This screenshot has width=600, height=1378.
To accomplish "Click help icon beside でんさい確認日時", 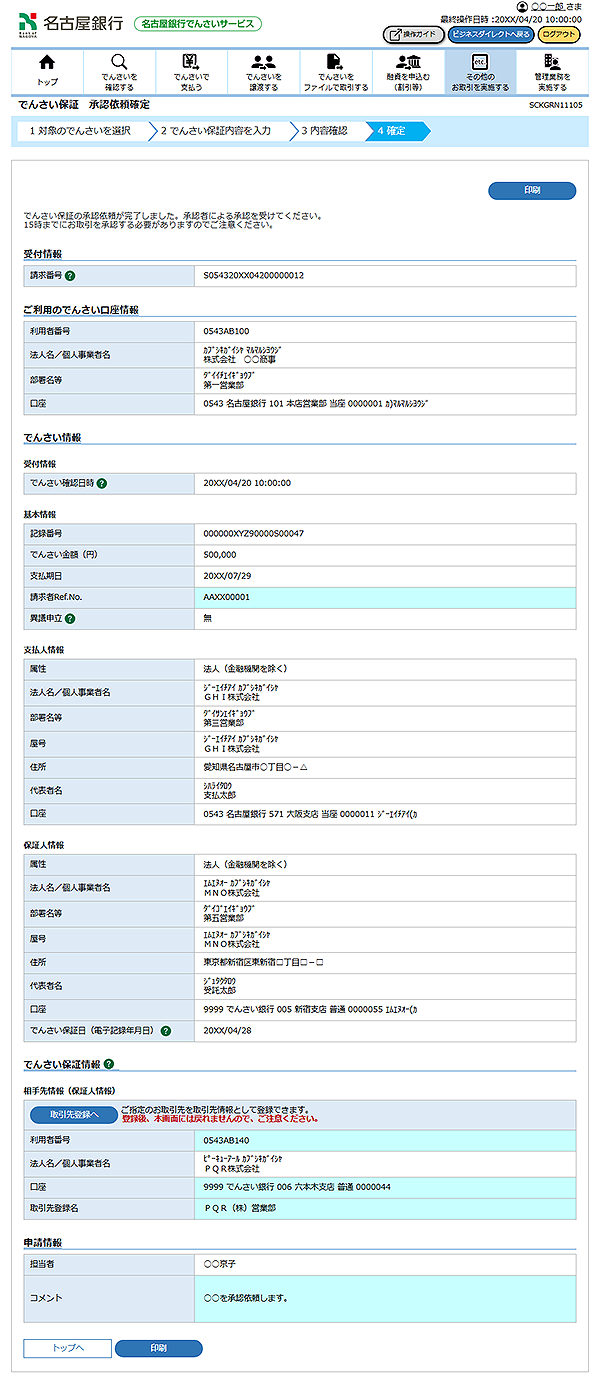I will 102,484.
